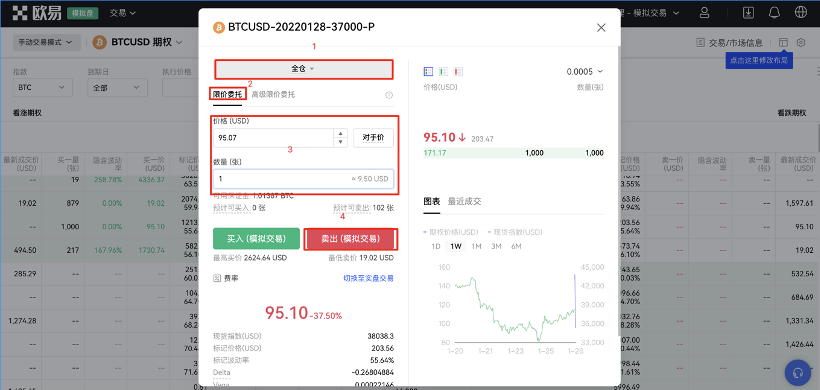Click the 对手价 button
The image size is (820, 390).
pos(373,138)
